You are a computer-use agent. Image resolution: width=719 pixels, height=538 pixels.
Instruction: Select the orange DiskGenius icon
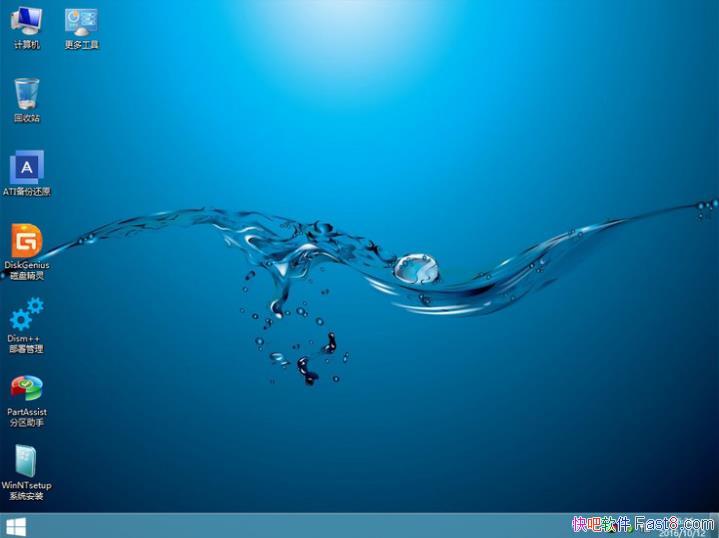pyautogui.click(x=27, y=240)
